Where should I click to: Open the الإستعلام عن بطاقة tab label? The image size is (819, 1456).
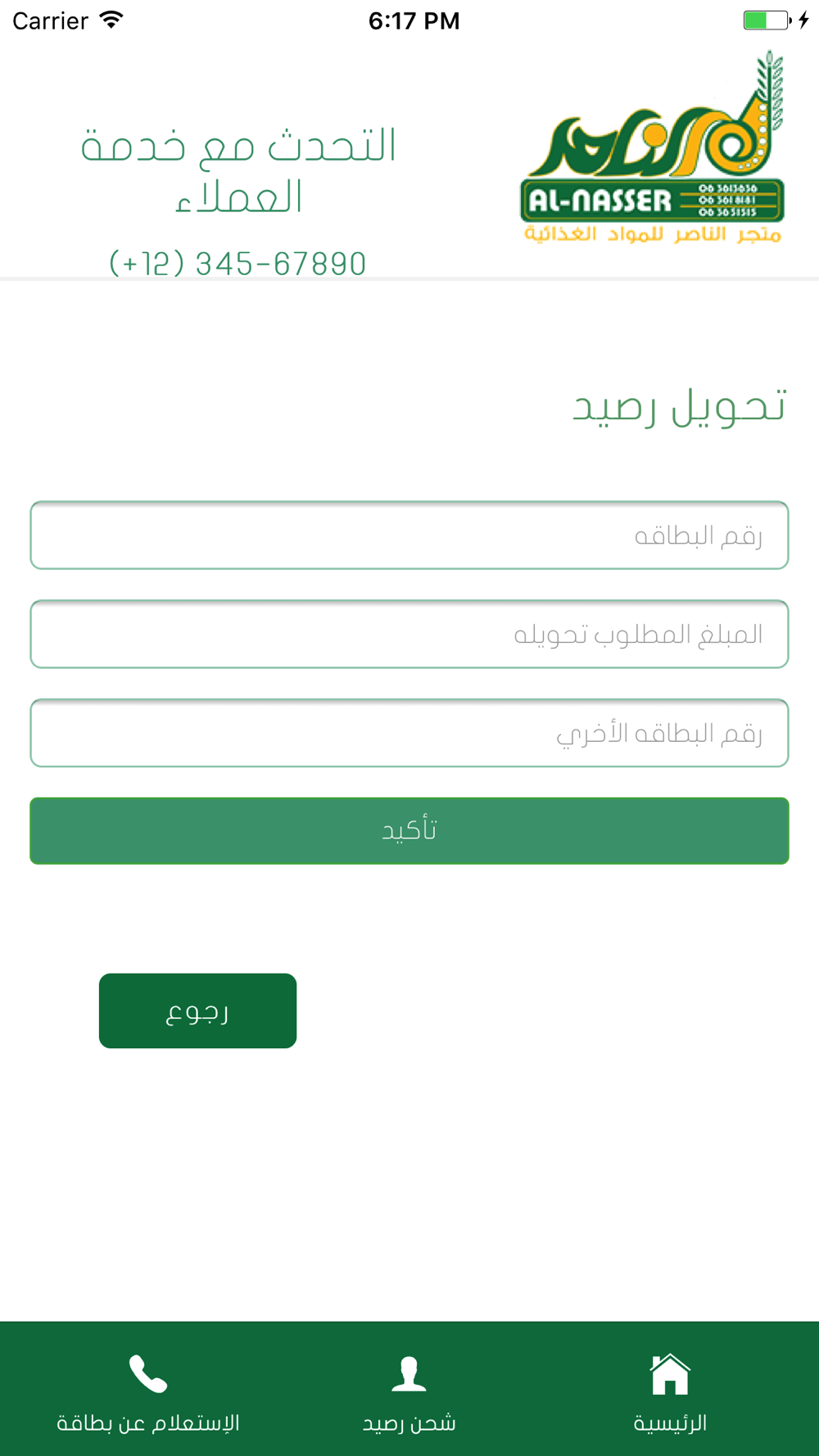[148, 1422]
